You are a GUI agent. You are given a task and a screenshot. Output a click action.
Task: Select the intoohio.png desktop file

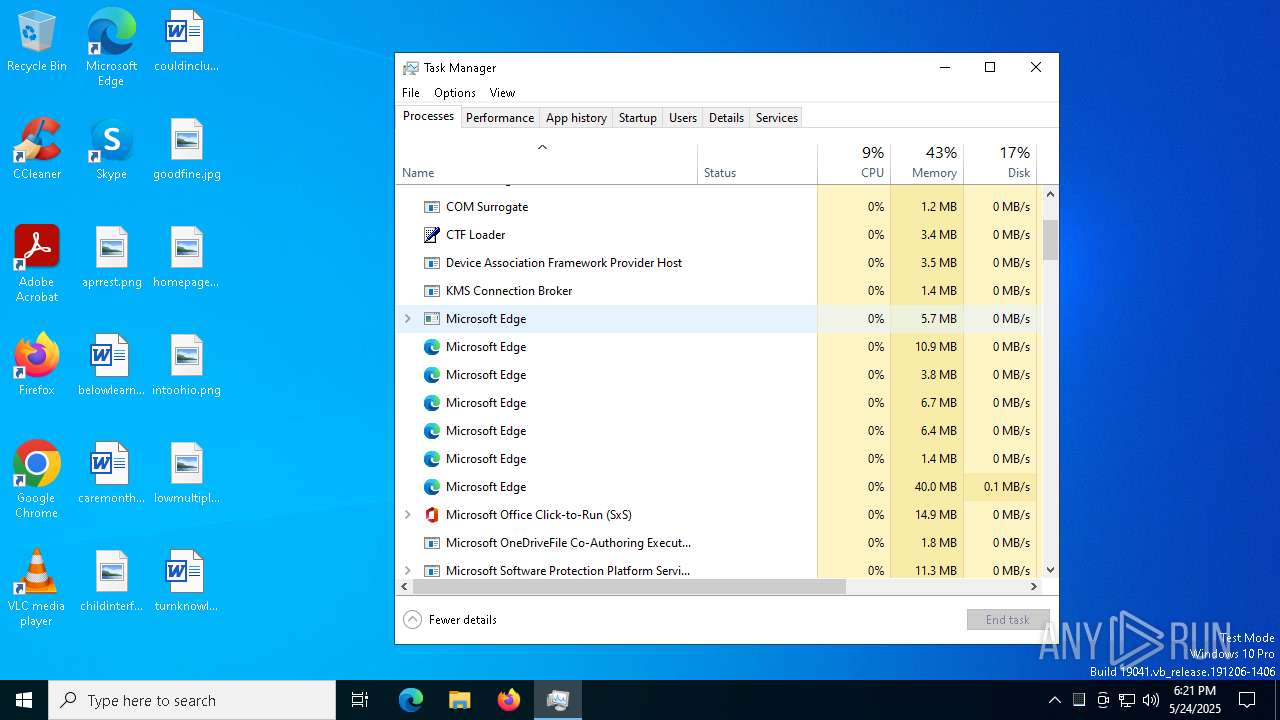click(x=186, y=365)
